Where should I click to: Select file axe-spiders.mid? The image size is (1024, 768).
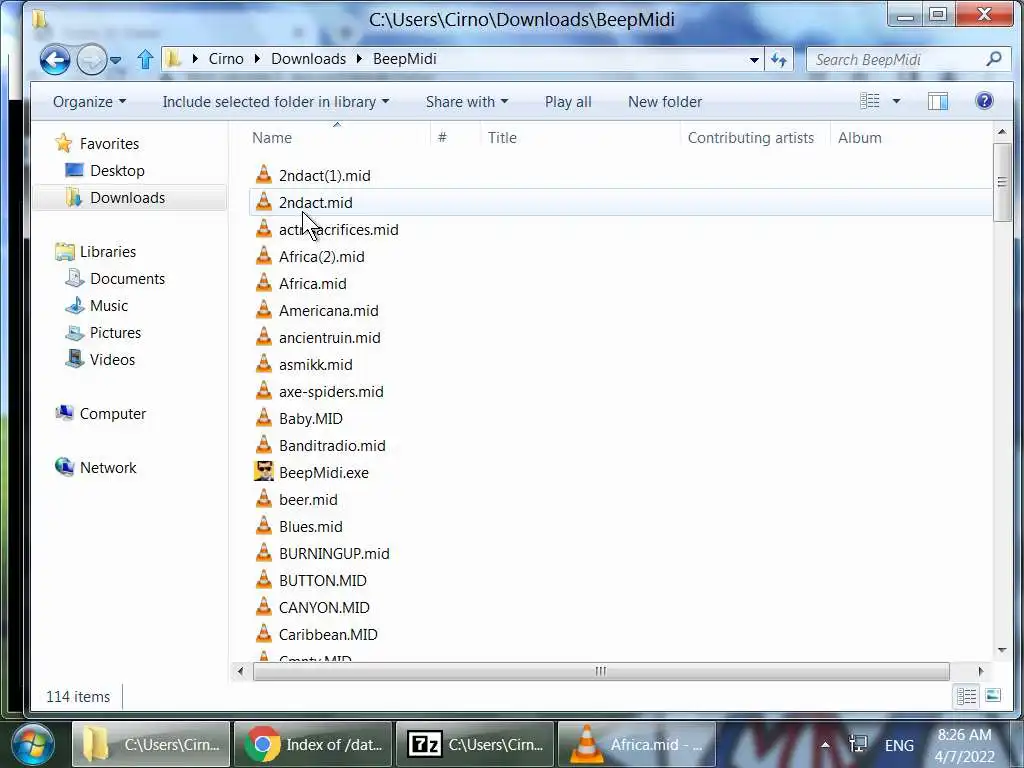click(x=331, y=392)
